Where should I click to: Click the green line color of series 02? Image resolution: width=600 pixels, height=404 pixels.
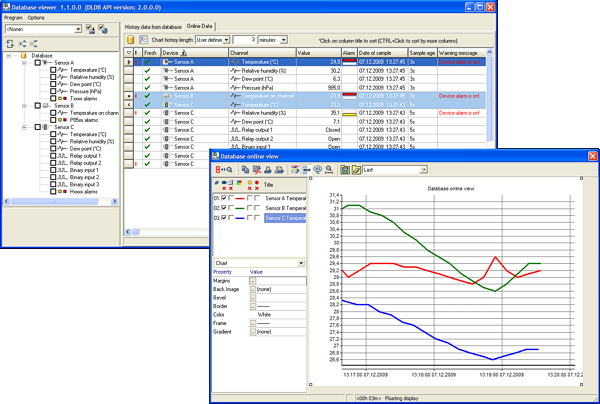tap(240, 208)
